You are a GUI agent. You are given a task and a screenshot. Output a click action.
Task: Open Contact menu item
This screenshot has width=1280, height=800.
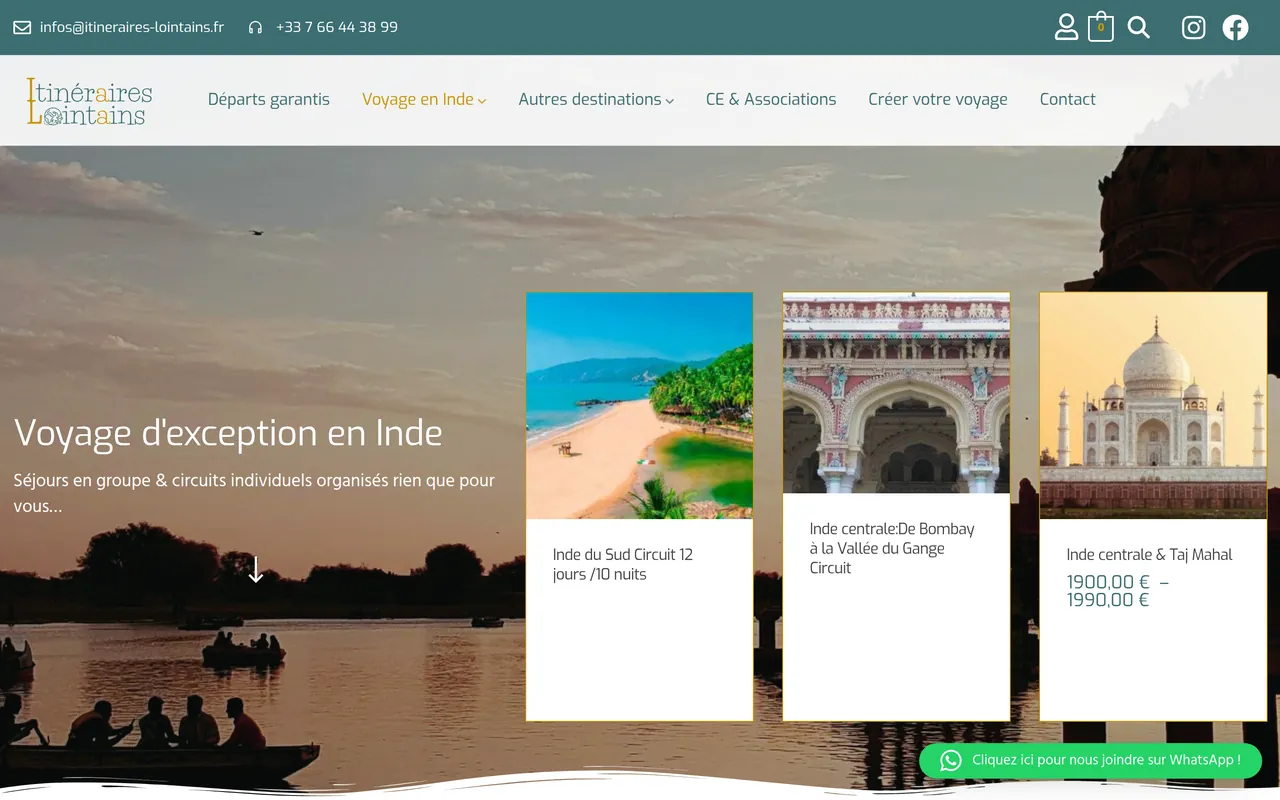pyautogui.click(x=1068, y=99)
